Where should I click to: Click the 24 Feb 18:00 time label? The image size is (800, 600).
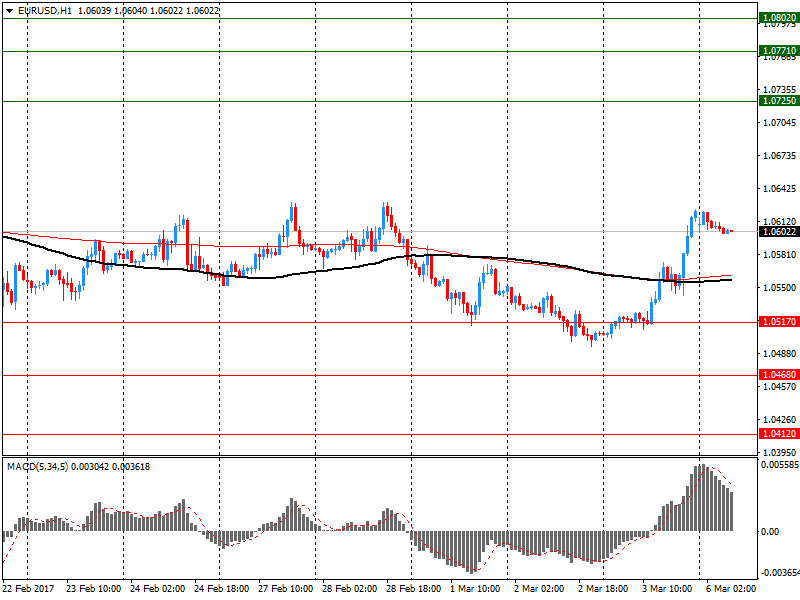tap(221, 589)
